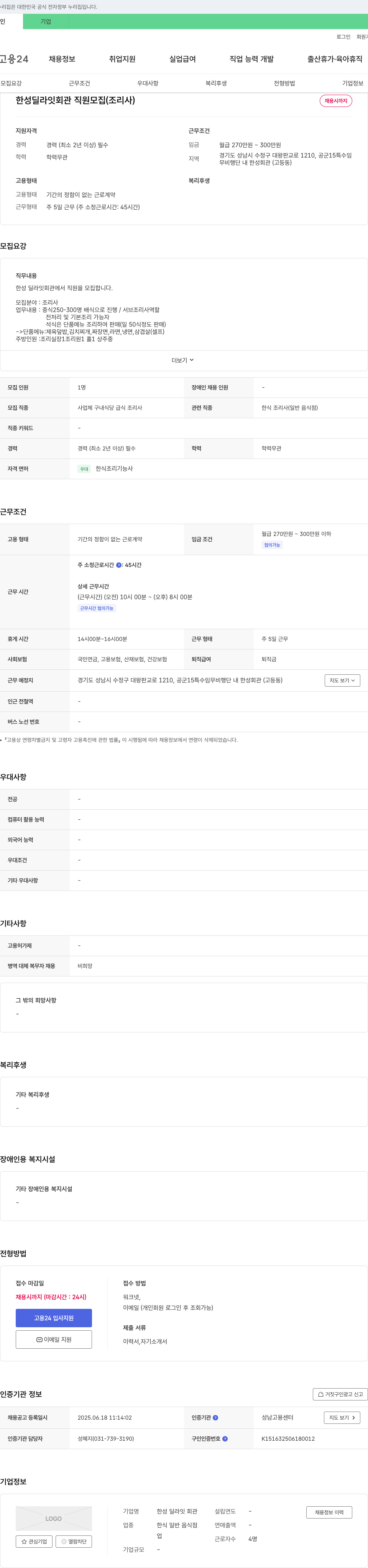Click the 14시00분~16시00분 break time value
Viewport: 368px width, 1568px height.
(102, 639)
